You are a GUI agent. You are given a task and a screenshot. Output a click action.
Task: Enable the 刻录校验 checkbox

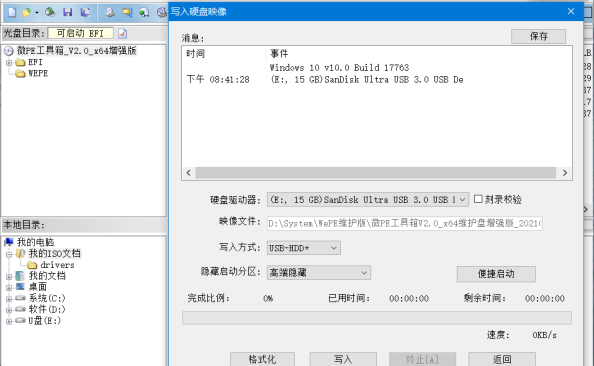click(478, 199)
